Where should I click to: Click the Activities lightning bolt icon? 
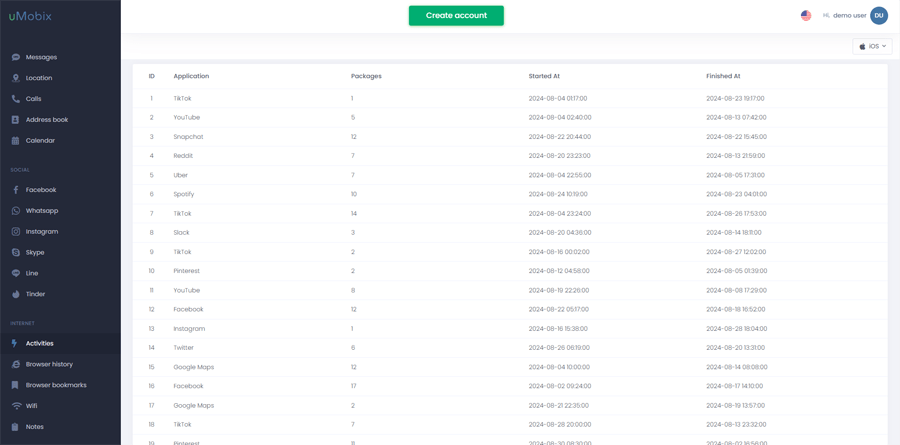point(15,343)
